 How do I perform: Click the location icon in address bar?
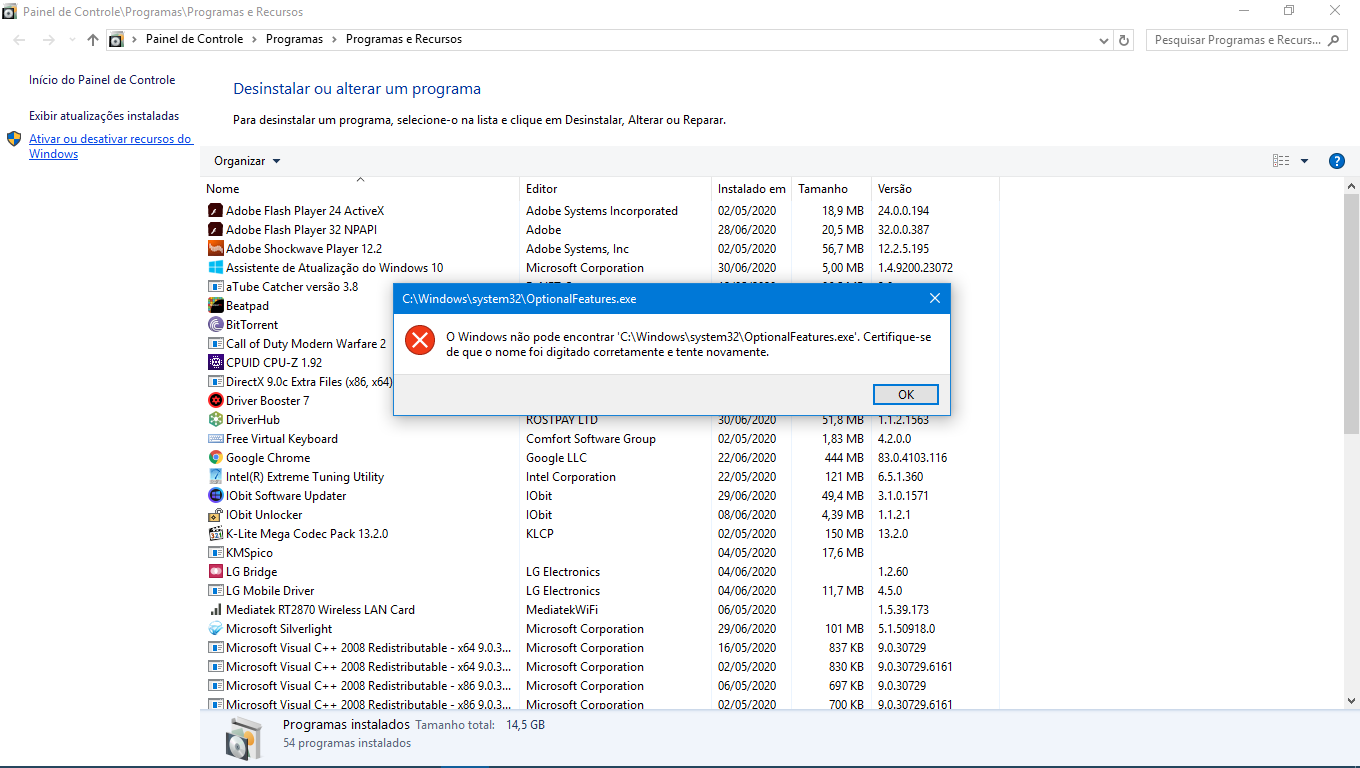coord(116,40)
